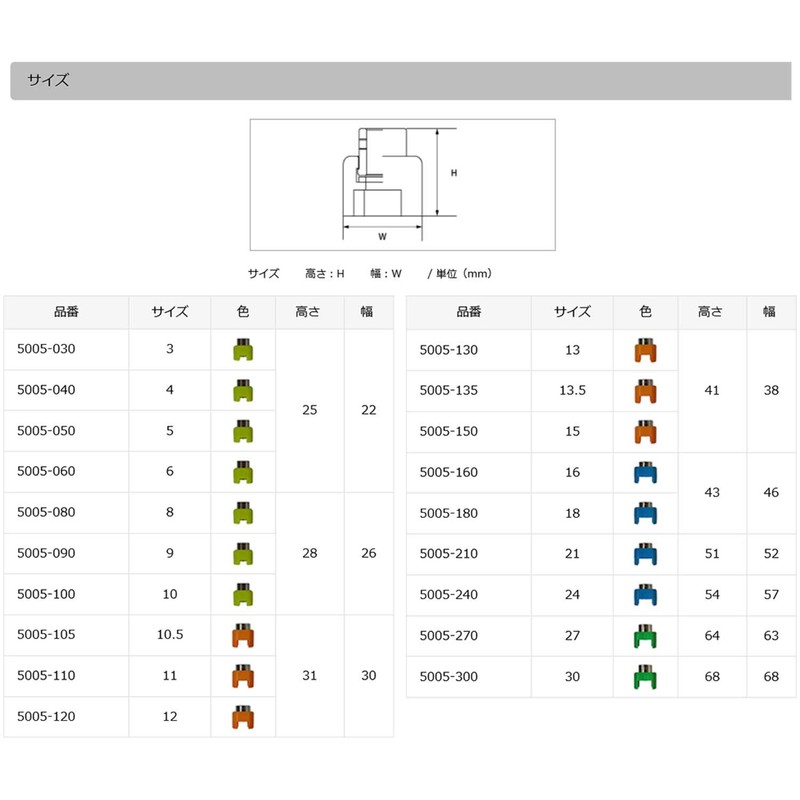Select the orange clip icon for 5005-105
Viewport: 800px width, 800px height.
pos(242,635)
